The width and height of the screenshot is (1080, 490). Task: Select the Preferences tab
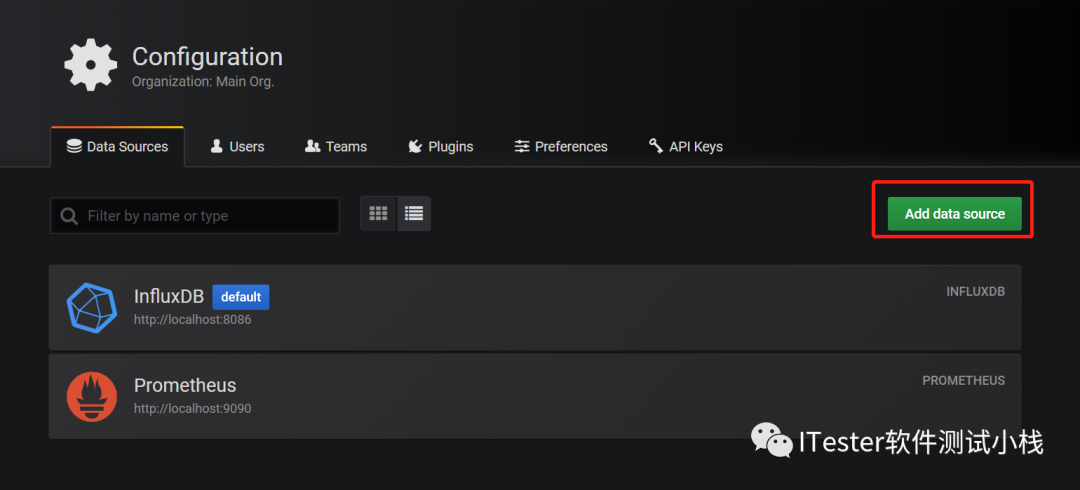561,147
